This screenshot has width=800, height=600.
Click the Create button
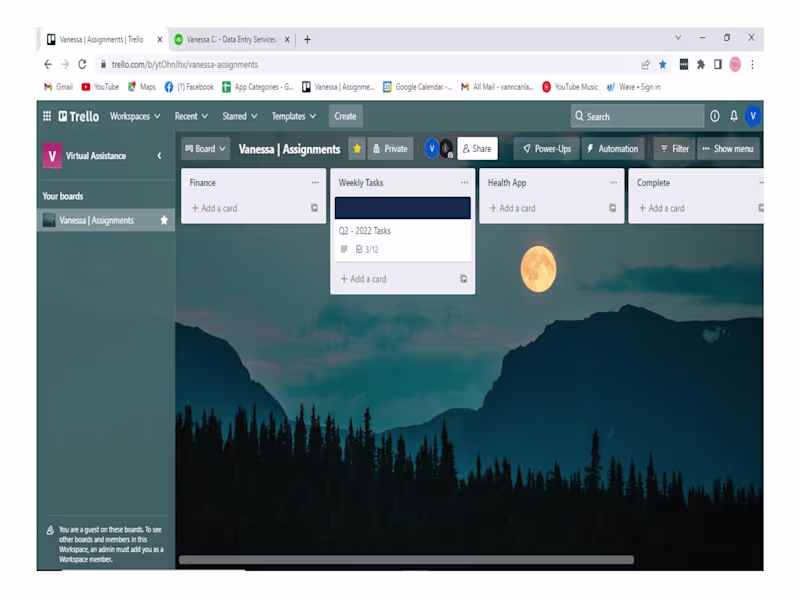[x=345, y=116]
